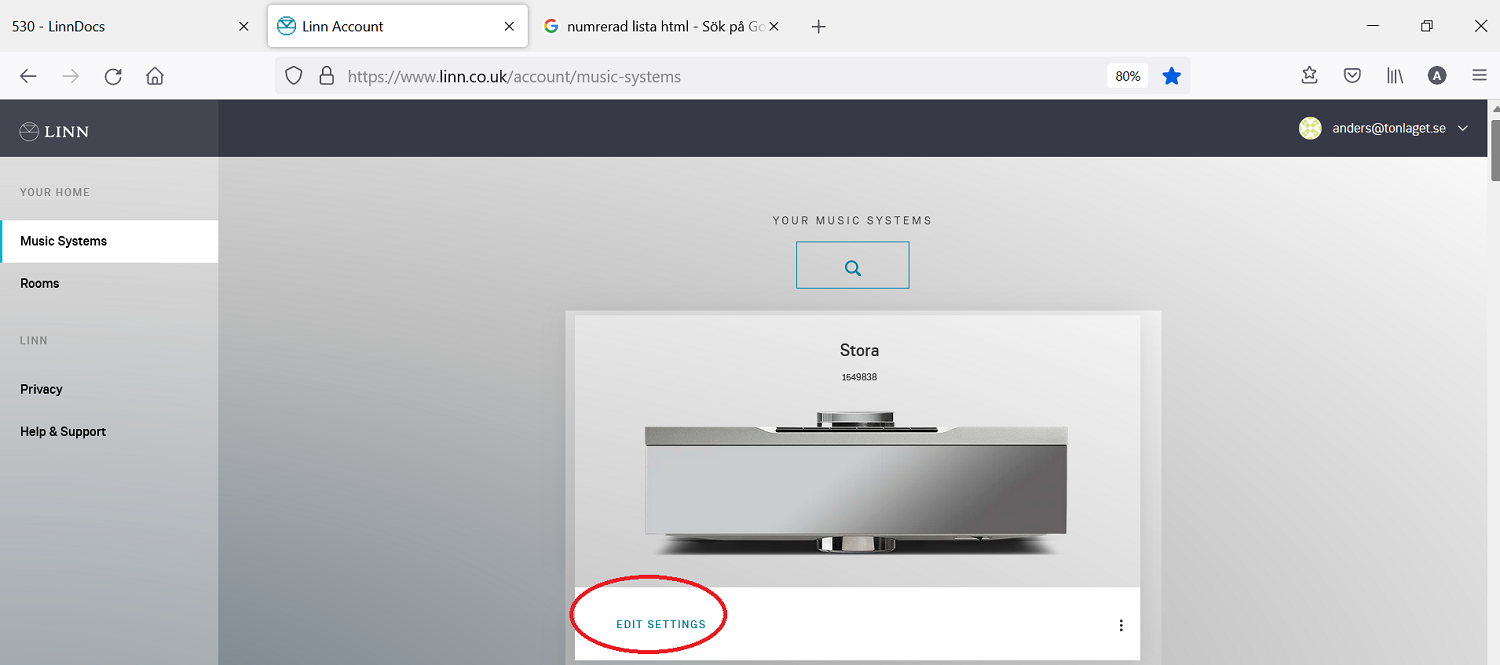
Task: Click the browser forward arrow
Action: [71, 76]
